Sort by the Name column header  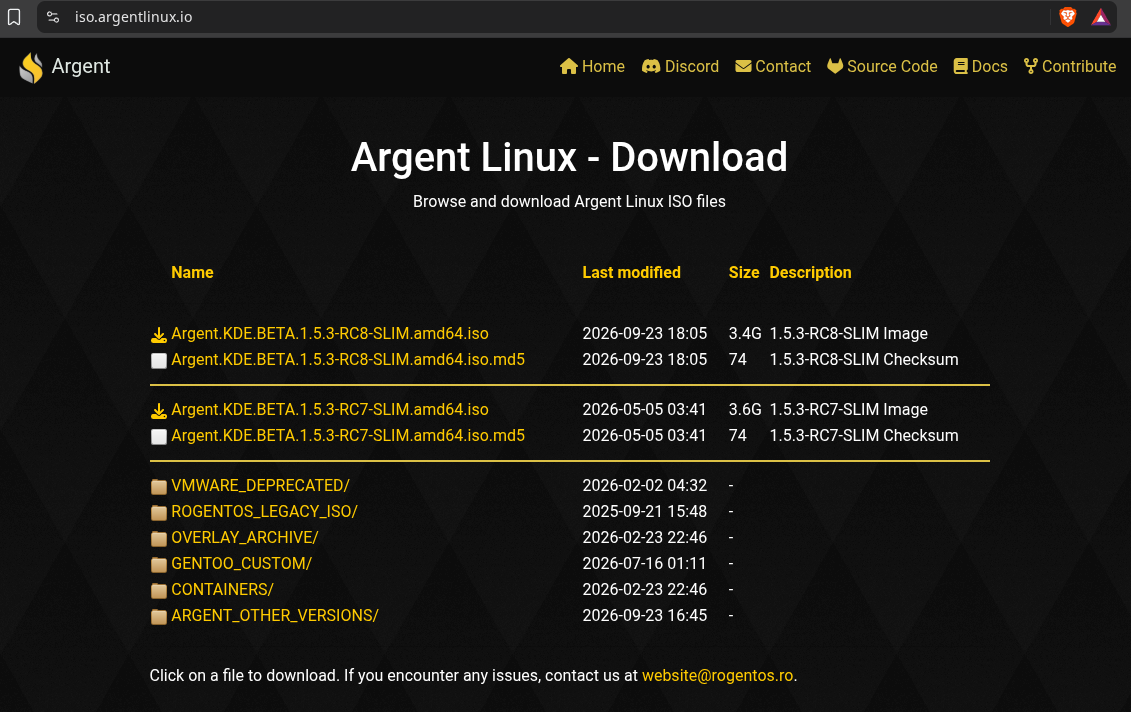coord(192,272)
